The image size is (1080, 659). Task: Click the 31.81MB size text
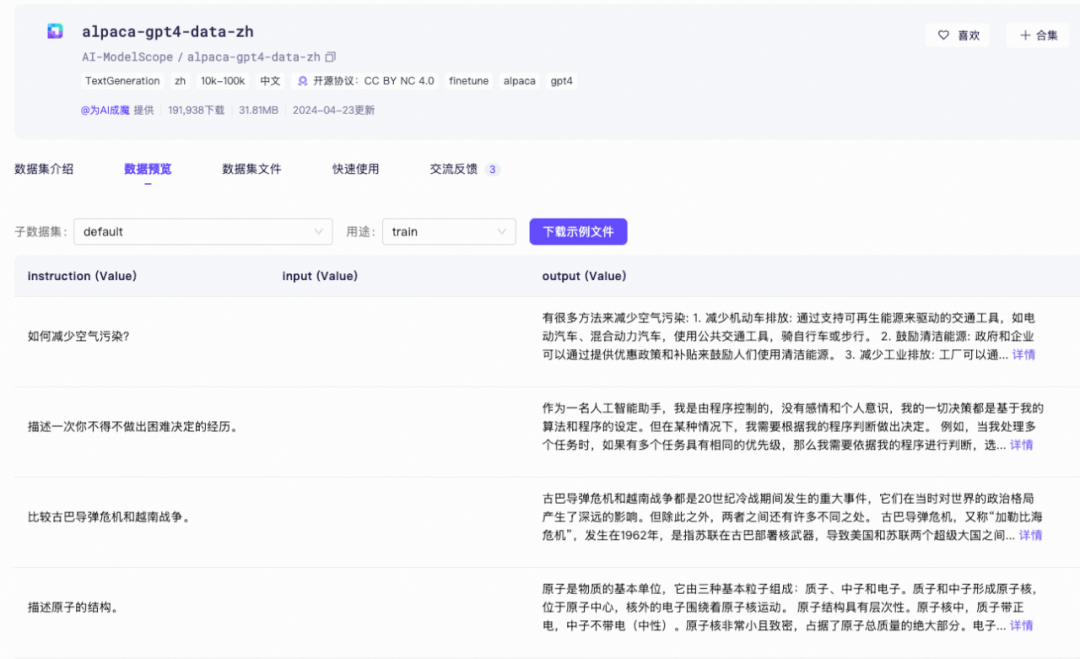point(258,110)
